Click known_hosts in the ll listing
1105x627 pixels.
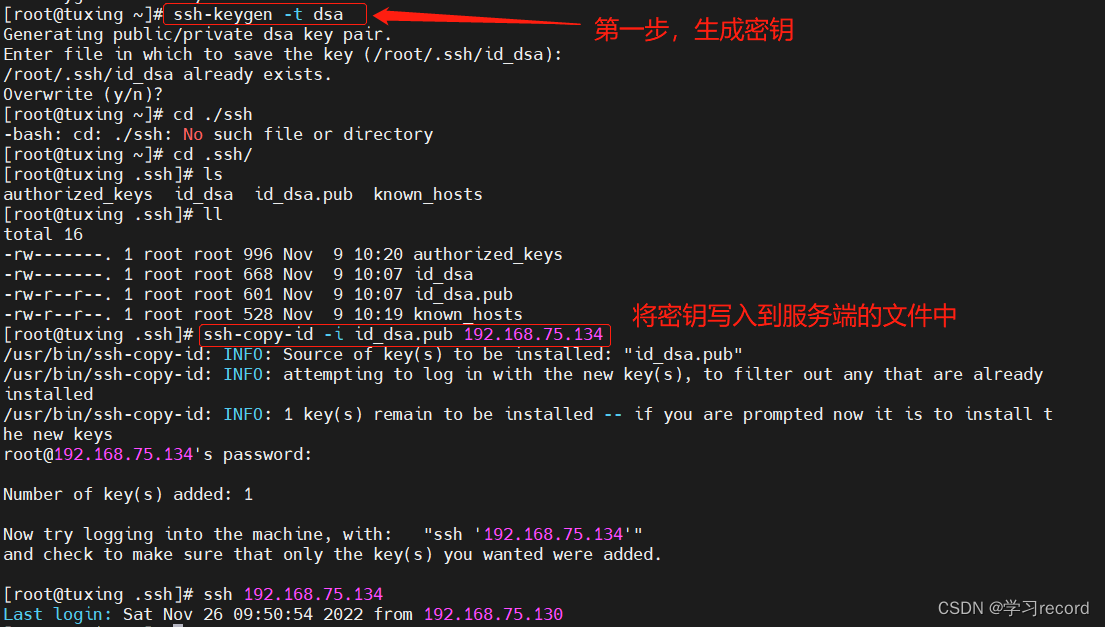468,314
